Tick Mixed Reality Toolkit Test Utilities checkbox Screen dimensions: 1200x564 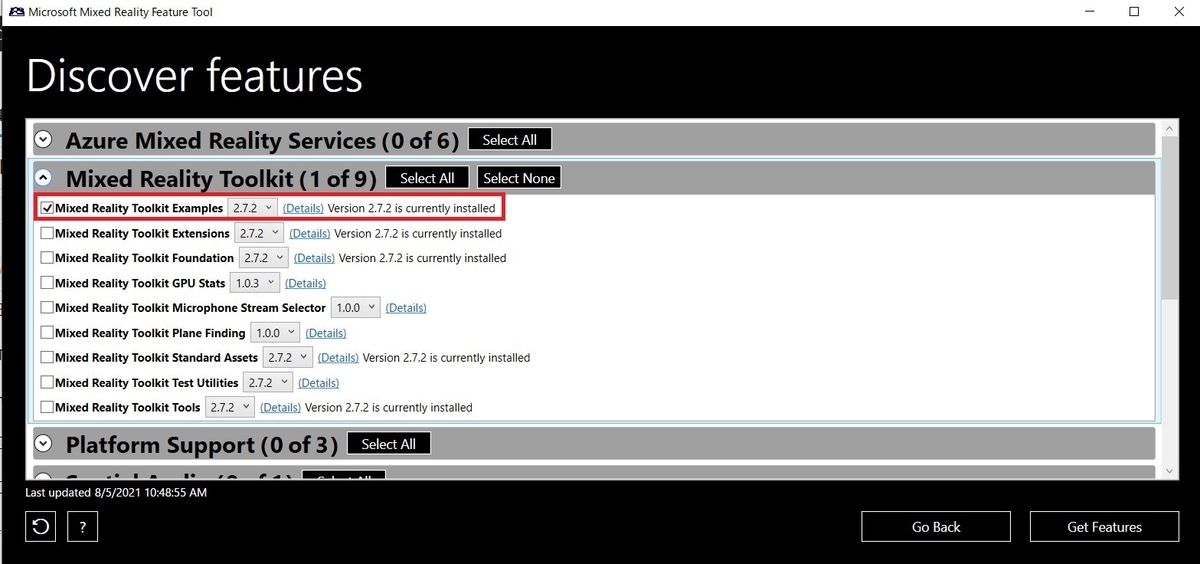point(47,382)
